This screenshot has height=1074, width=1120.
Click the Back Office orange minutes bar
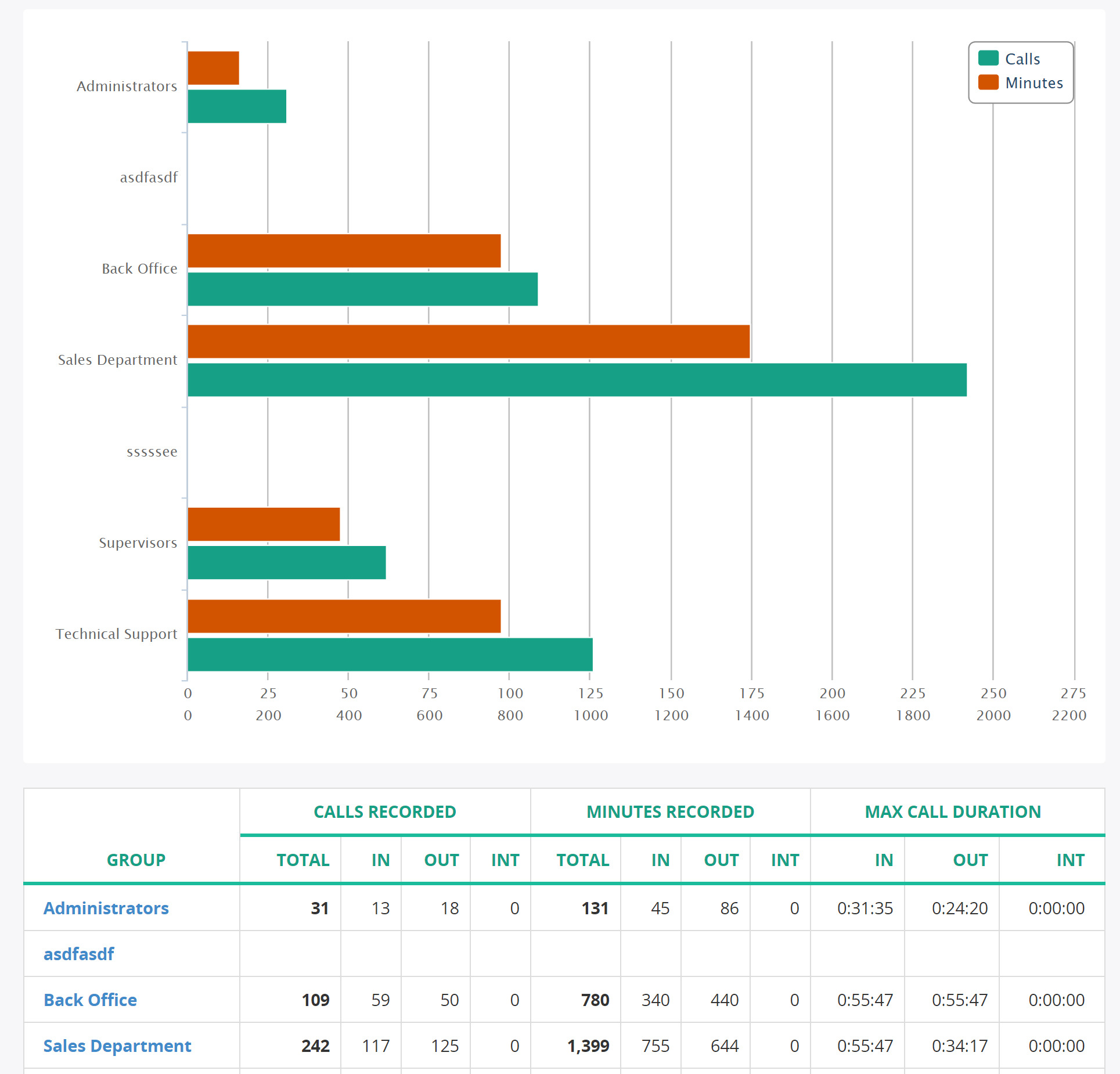344,251
